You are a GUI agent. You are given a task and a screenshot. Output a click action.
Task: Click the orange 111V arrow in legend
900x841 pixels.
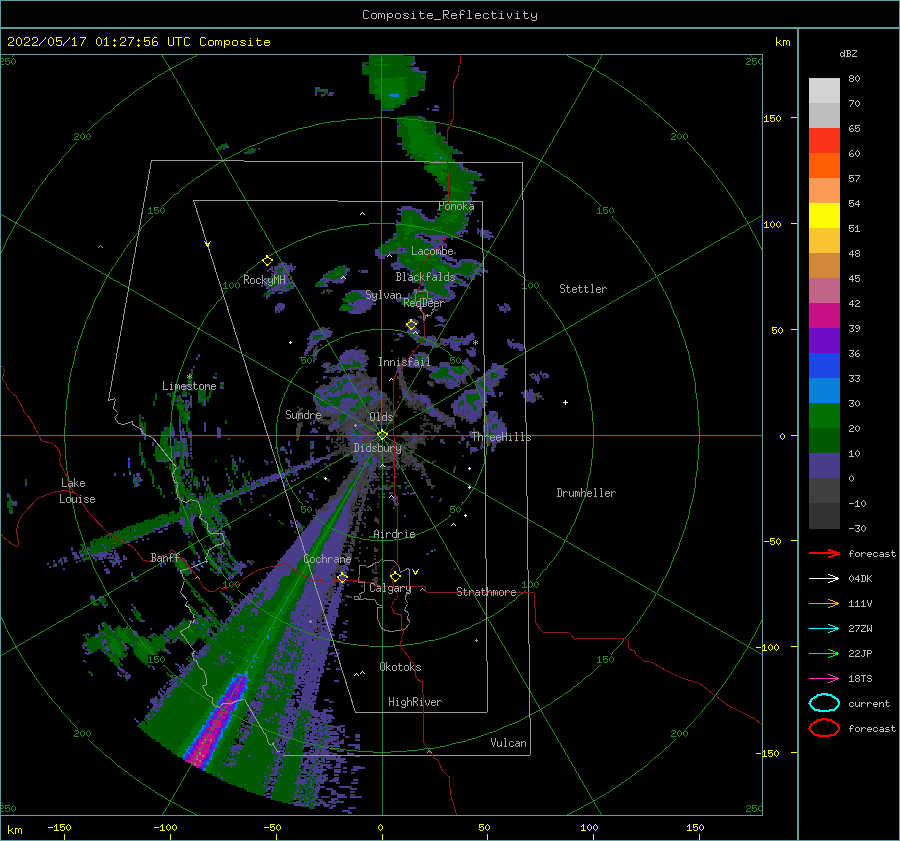(824, 603)
